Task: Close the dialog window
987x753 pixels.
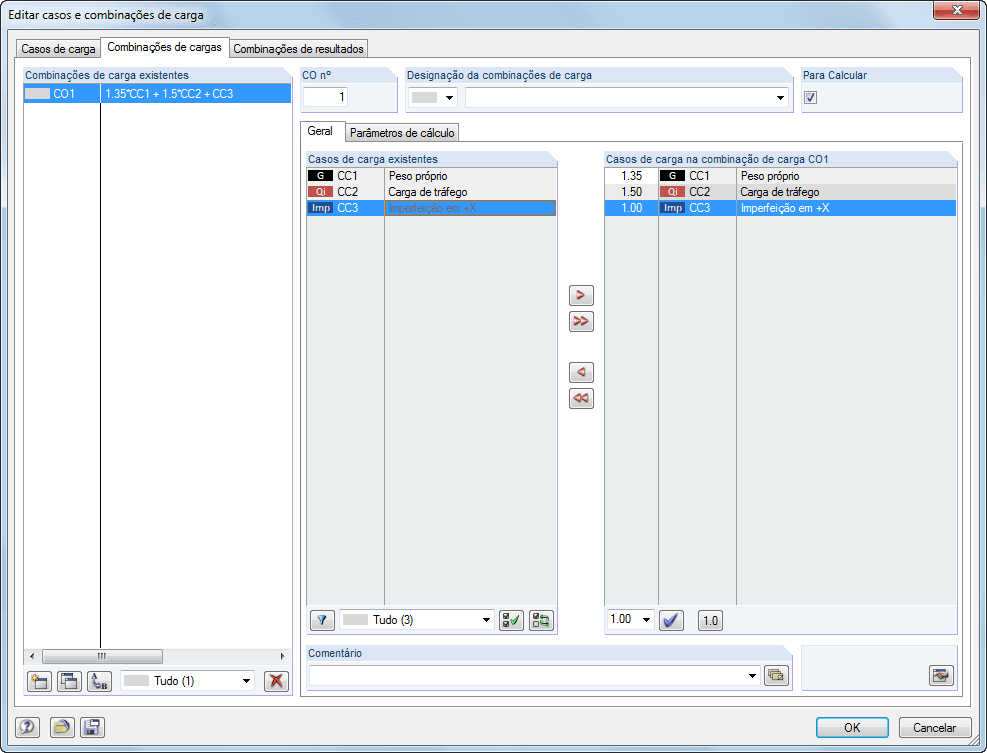Action: point(956,9)
